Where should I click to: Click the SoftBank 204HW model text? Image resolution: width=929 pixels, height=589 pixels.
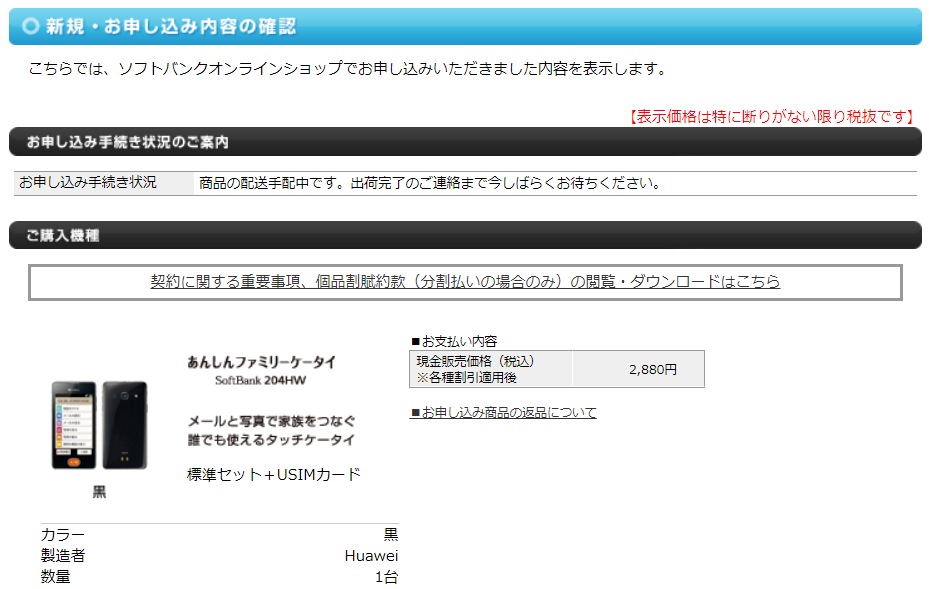tap(260, 380)
